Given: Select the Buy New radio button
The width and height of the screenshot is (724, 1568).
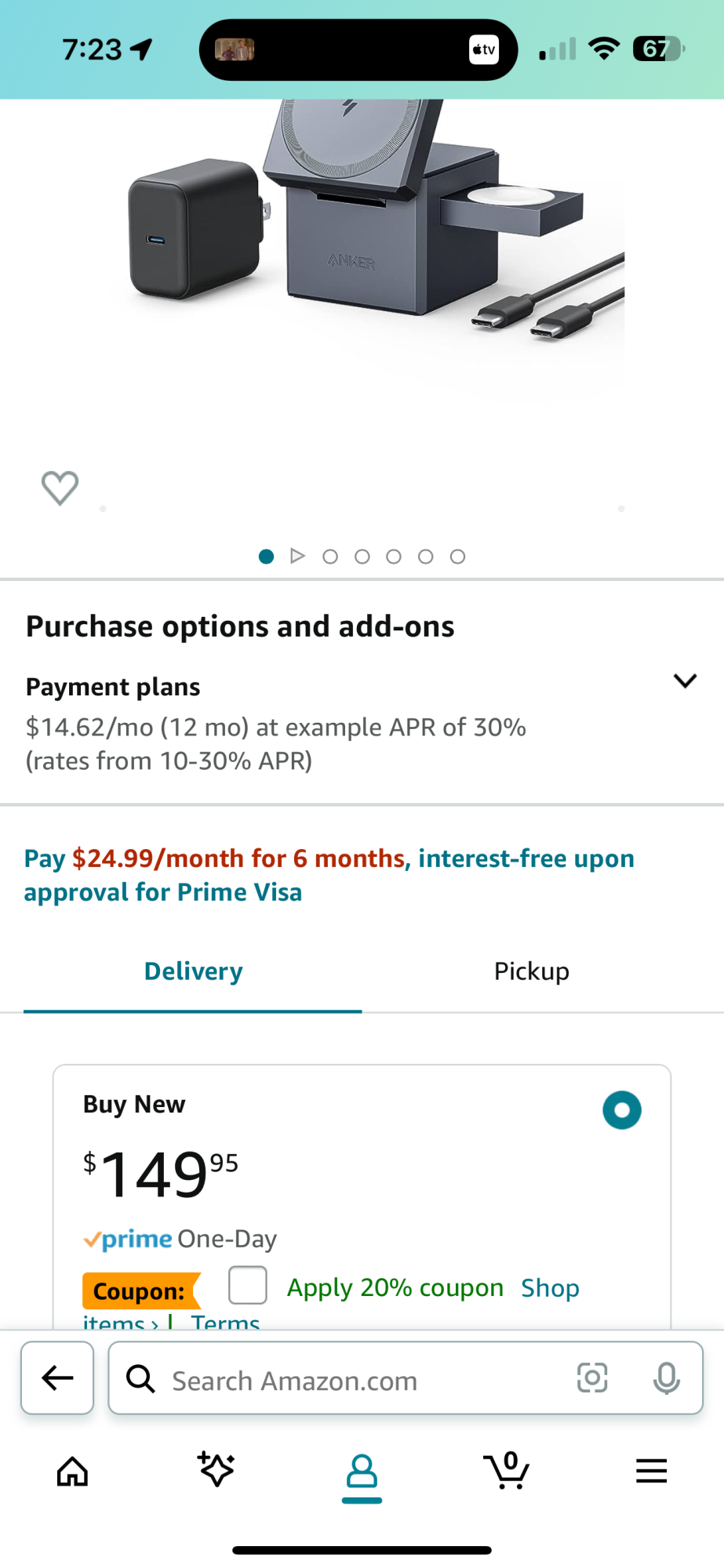Looking at the screenshot, I should click(622, 1110).
